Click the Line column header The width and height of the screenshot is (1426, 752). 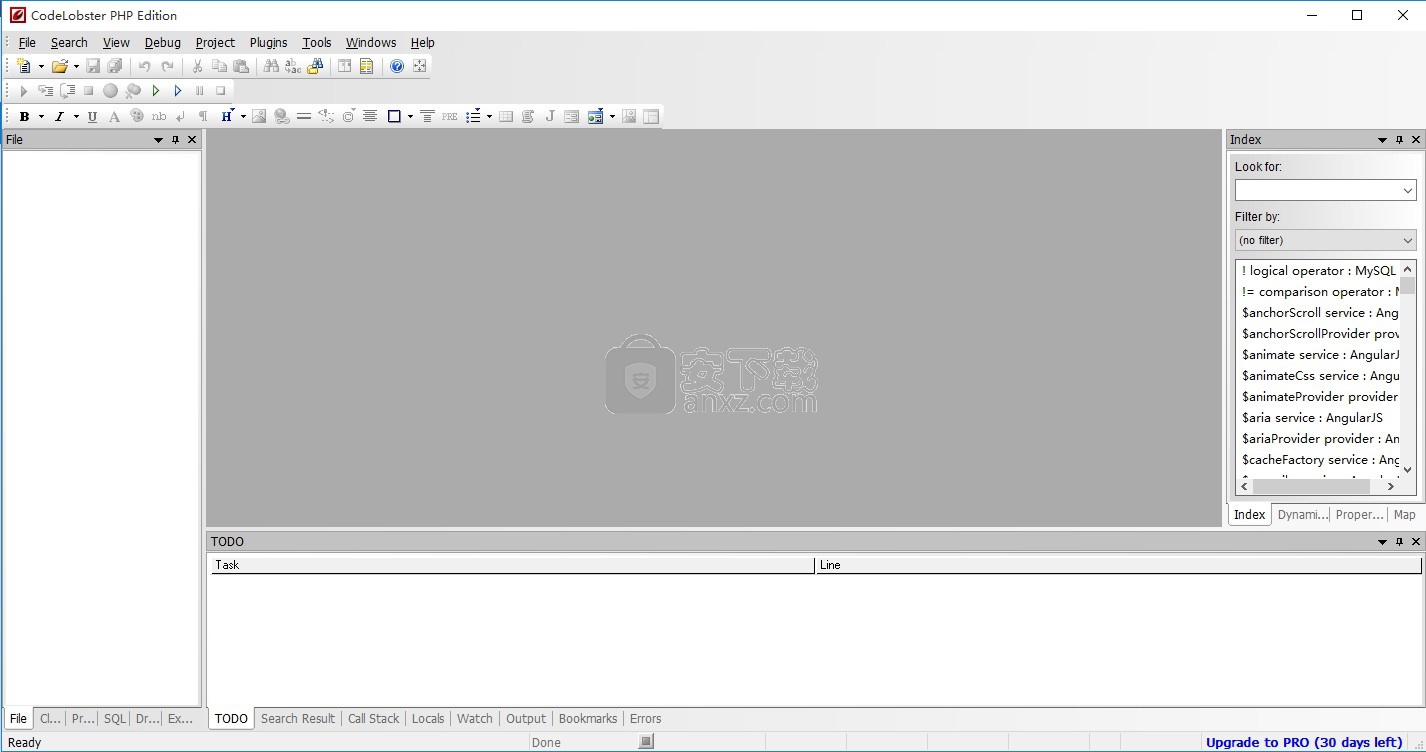tap(1118, 565)
